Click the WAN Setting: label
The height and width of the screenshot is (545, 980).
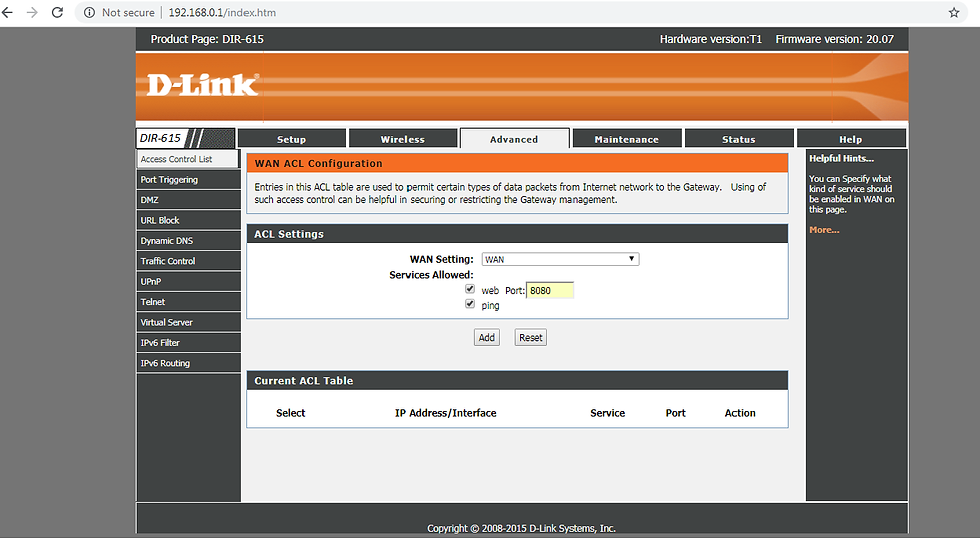tap(441, 259)
